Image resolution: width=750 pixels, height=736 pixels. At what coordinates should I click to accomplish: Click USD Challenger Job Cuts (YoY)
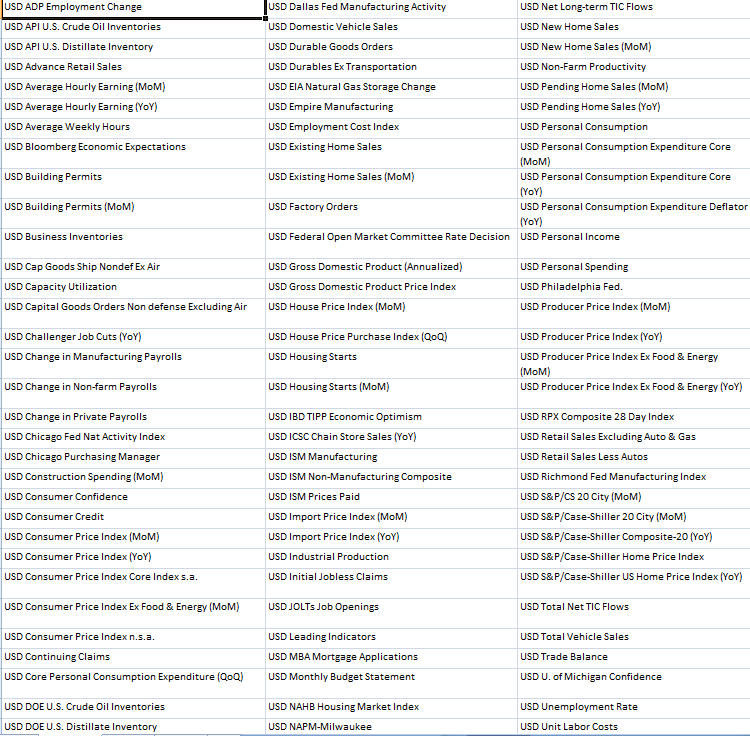pos(133,339)
